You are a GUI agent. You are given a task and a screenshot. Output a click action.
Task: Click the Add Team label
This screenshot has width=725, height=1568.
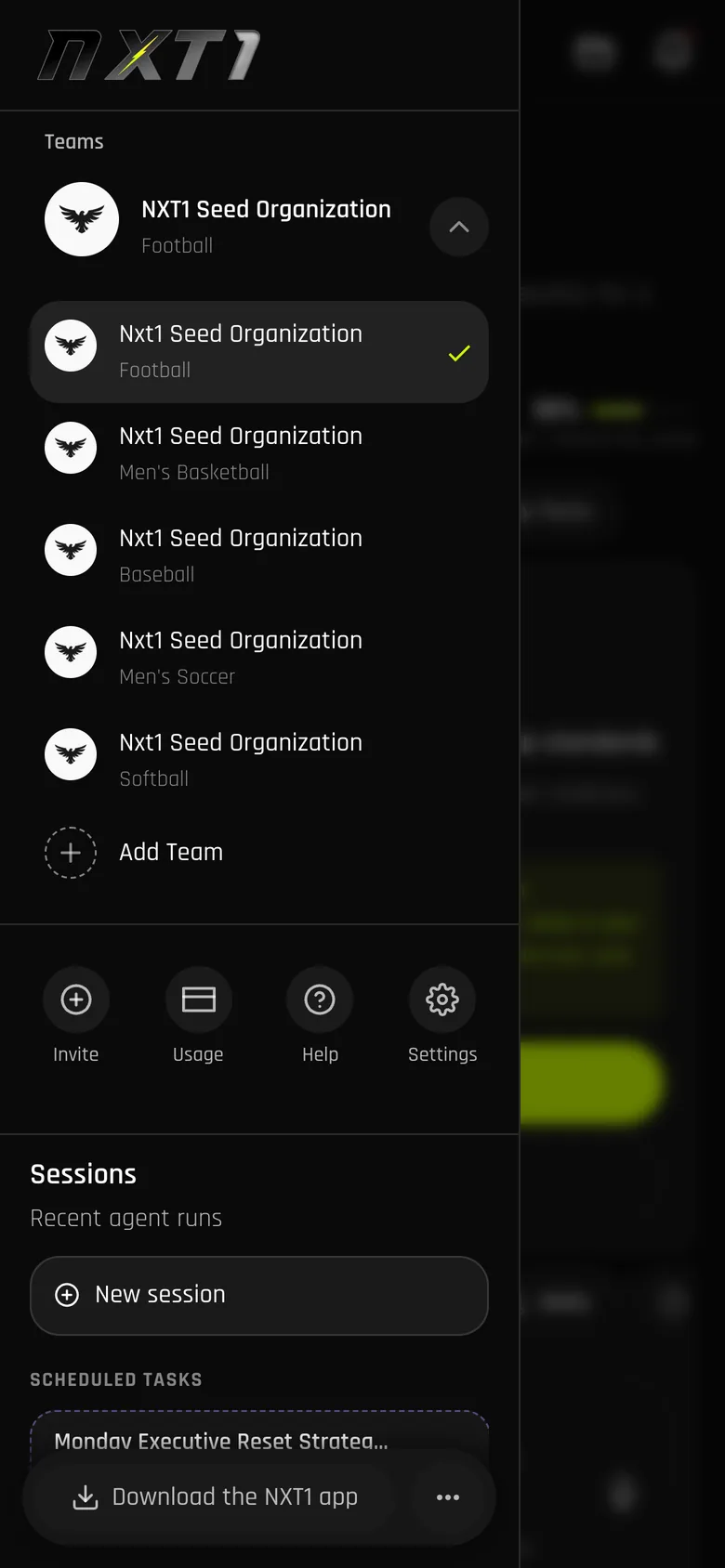(171, 852)
